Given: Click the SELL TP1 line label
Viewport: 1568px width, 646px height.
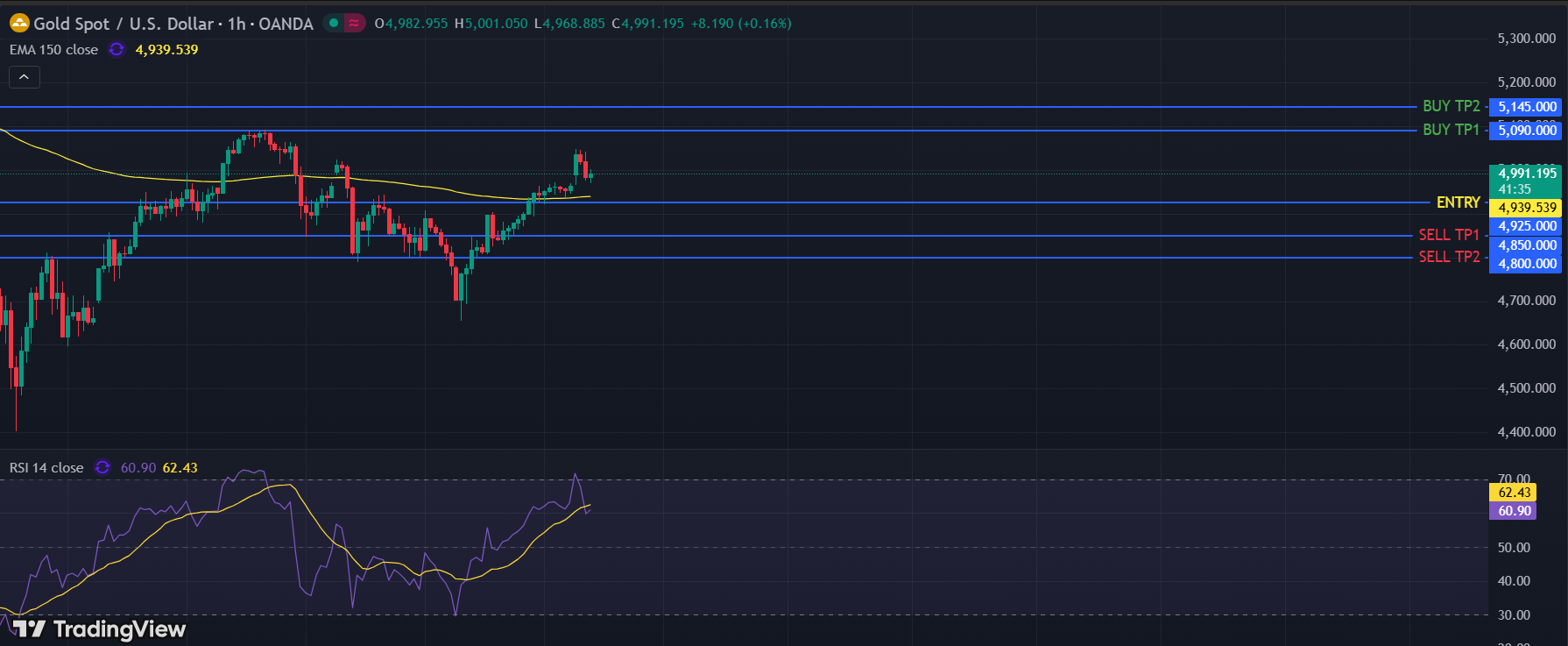Looking at the screenshot, I should pyautogui.click(x=1449, y=235).
